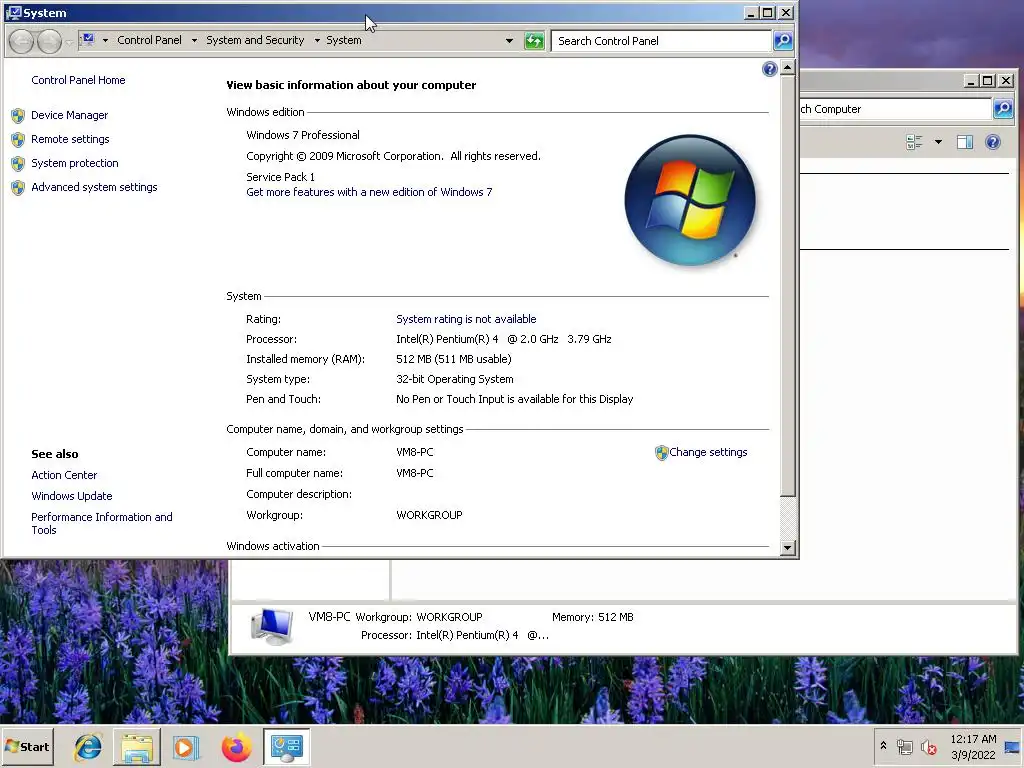
Task: Toggle the preview pane icon in Computer window
Action: (x=965, y=142)
